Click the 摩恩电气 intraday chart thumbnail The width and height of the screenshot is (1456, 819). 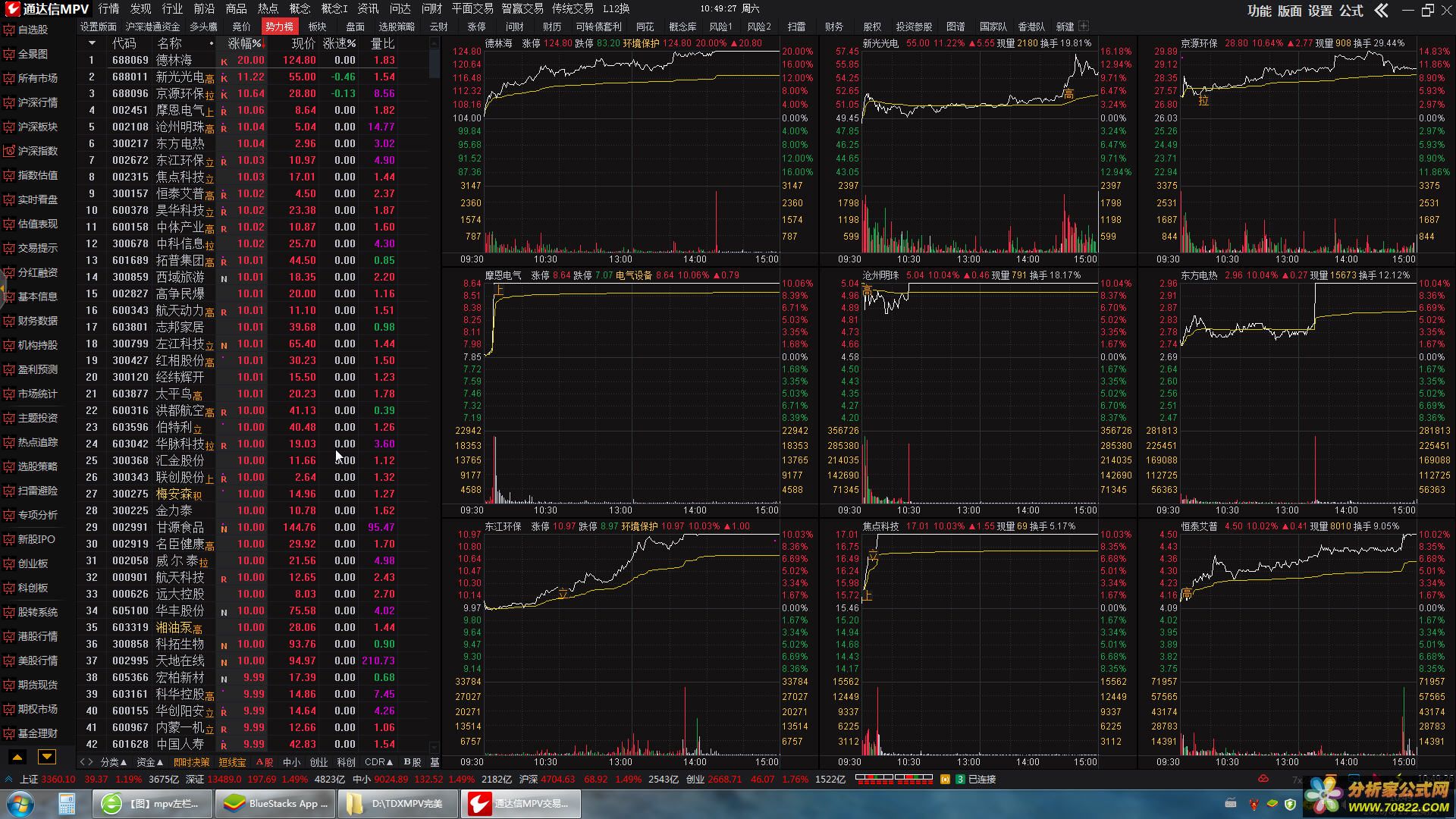[630, 391]
